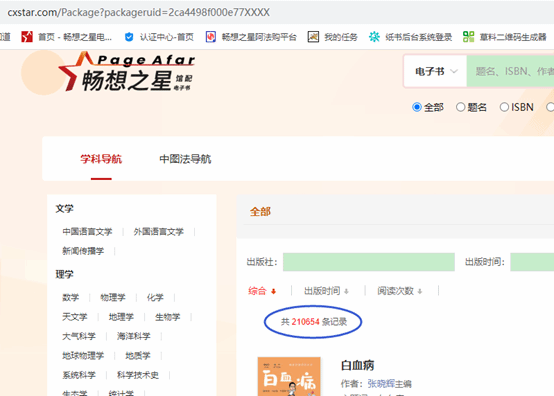This screenshot has height=396, width=554.
Task: Click the browser address bar URL
Action: (138, 12)
